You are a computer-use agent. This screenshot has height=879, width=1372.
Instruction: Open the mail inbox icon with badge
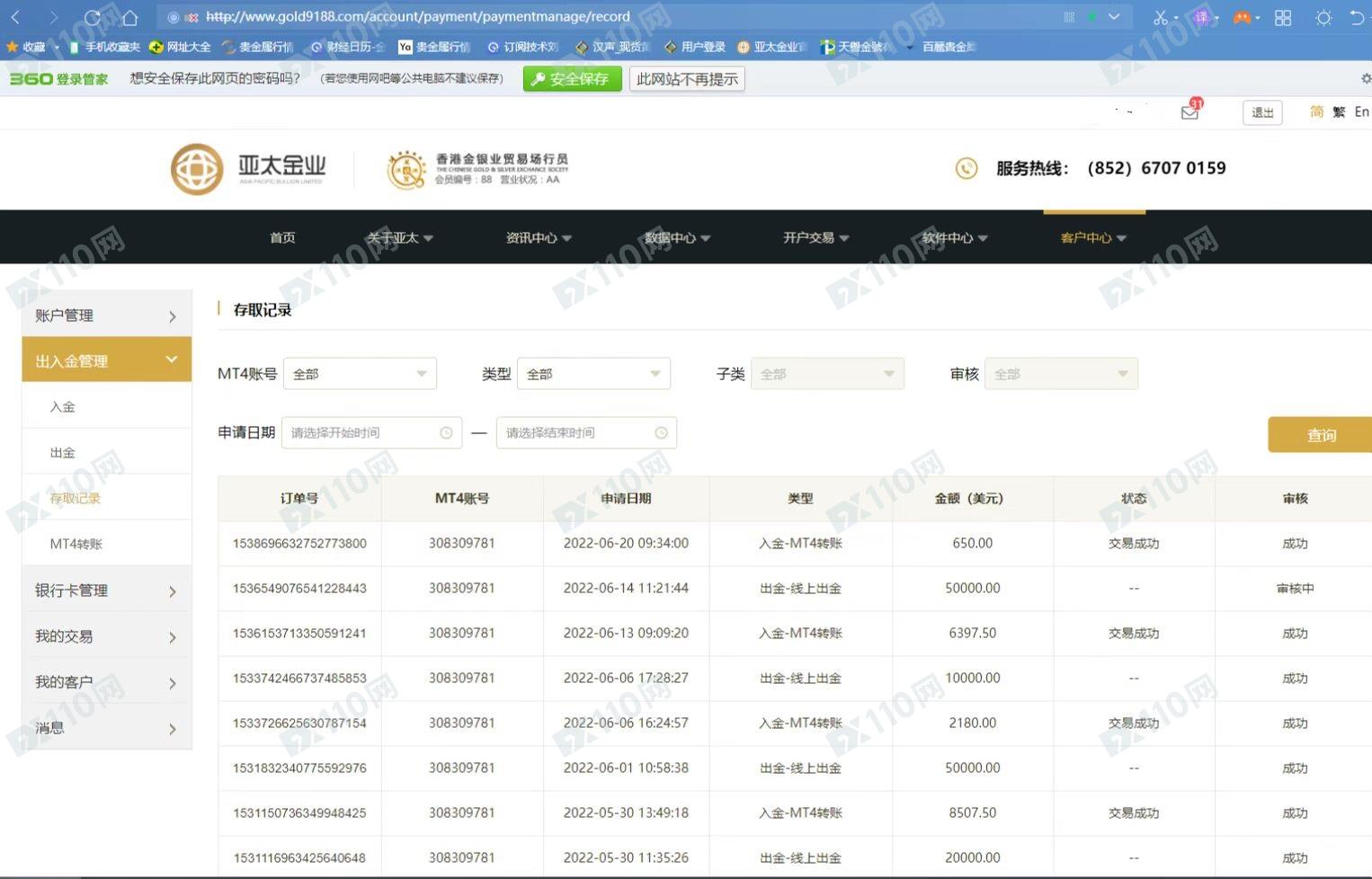pyautogui.click(x=1190, y=111)
